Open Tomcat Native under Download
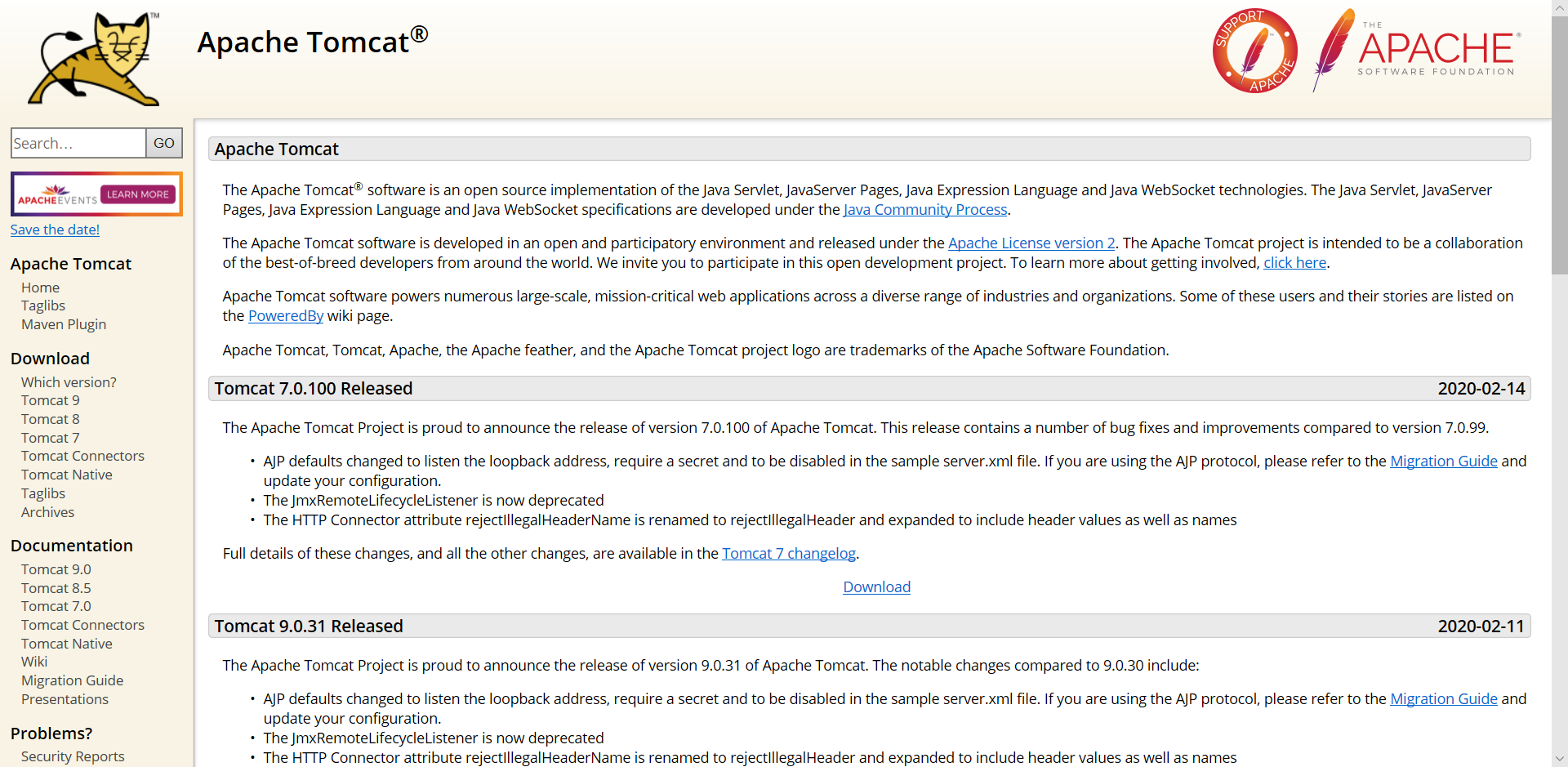The width and height of the screenshot is (1568, 767). [67, 475]
